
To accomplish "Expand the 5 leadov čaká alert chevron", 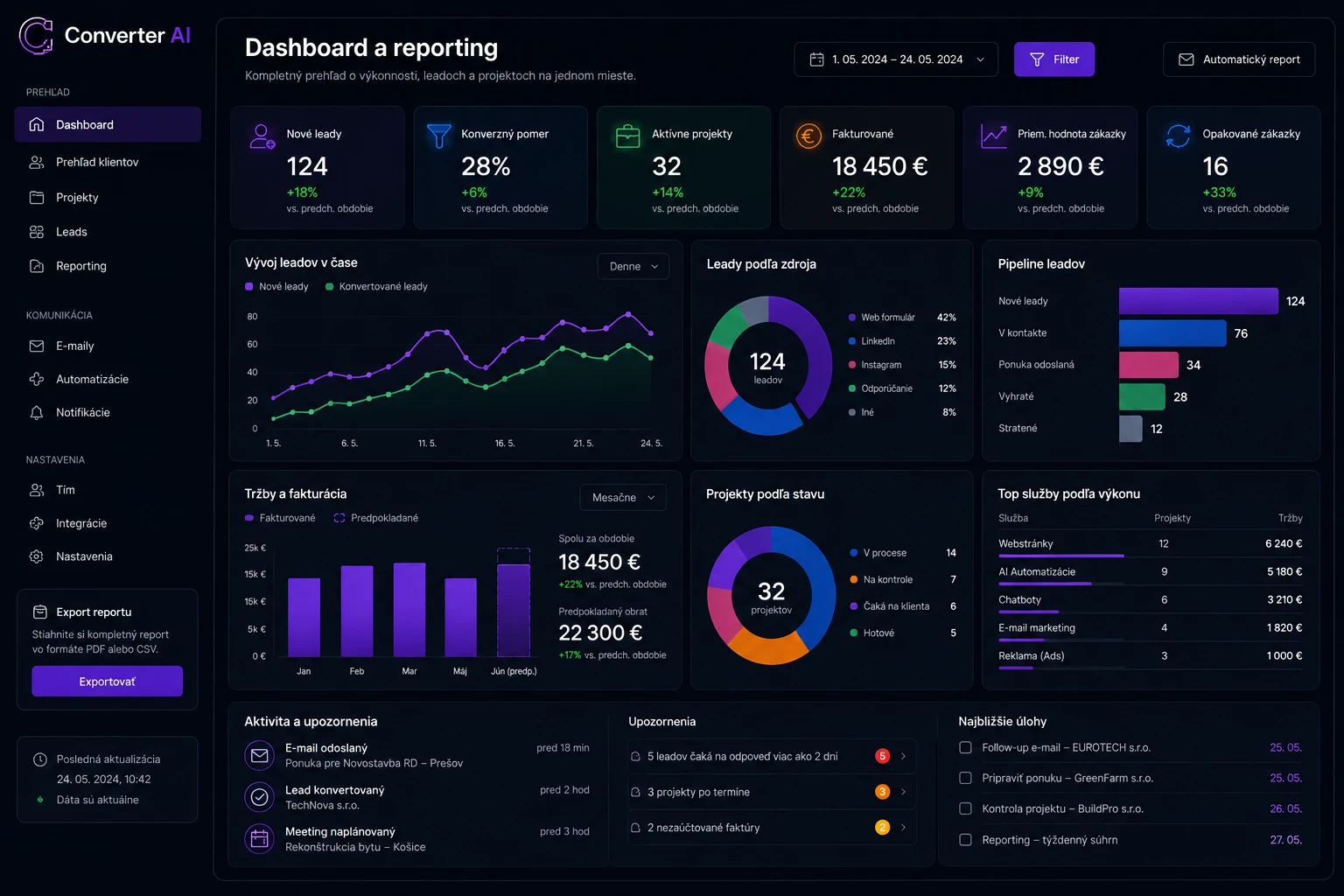I will pos(903,756).
